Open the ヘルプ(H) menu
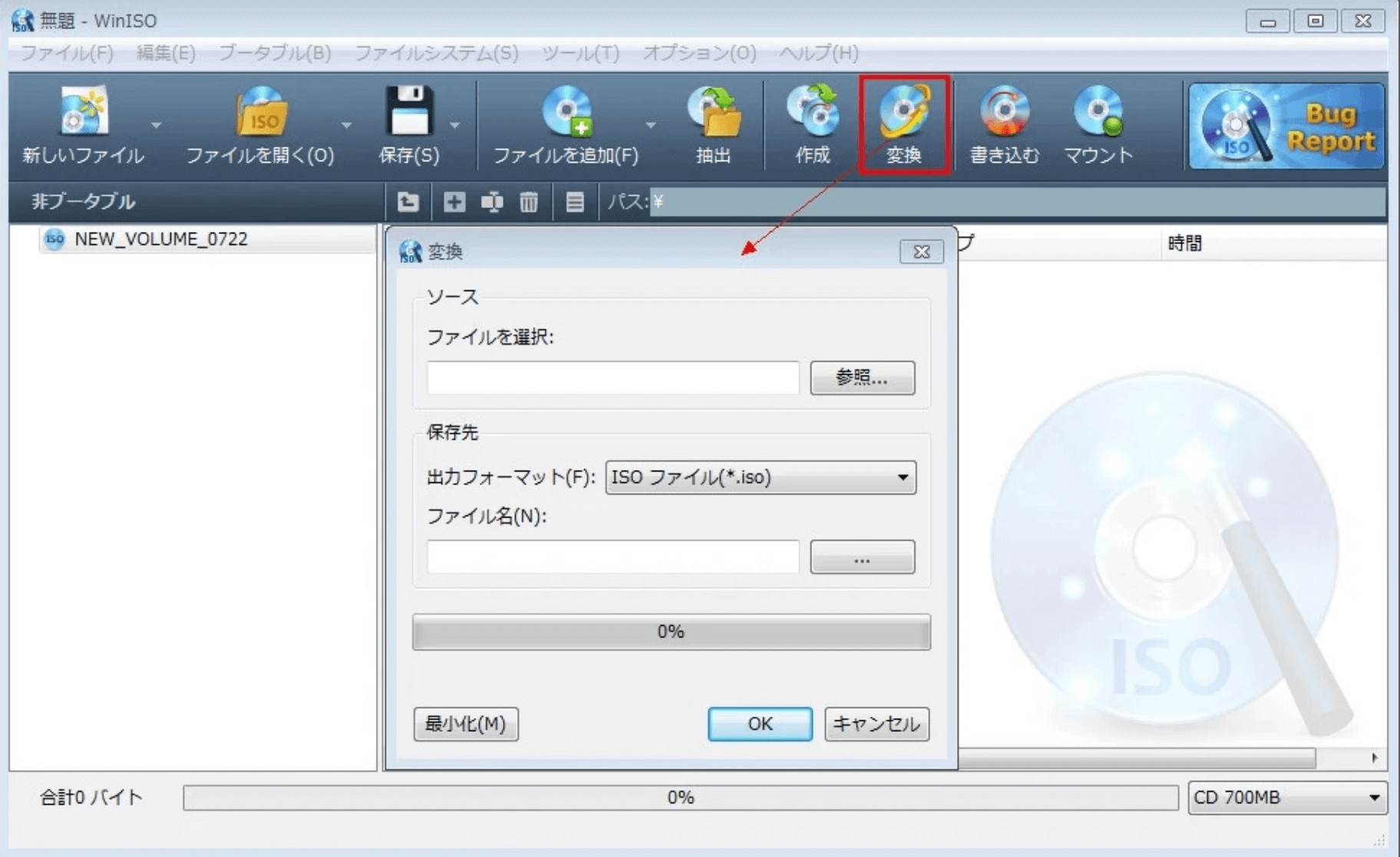Screen dimensions: 1400x857 (x=819, y=53)
